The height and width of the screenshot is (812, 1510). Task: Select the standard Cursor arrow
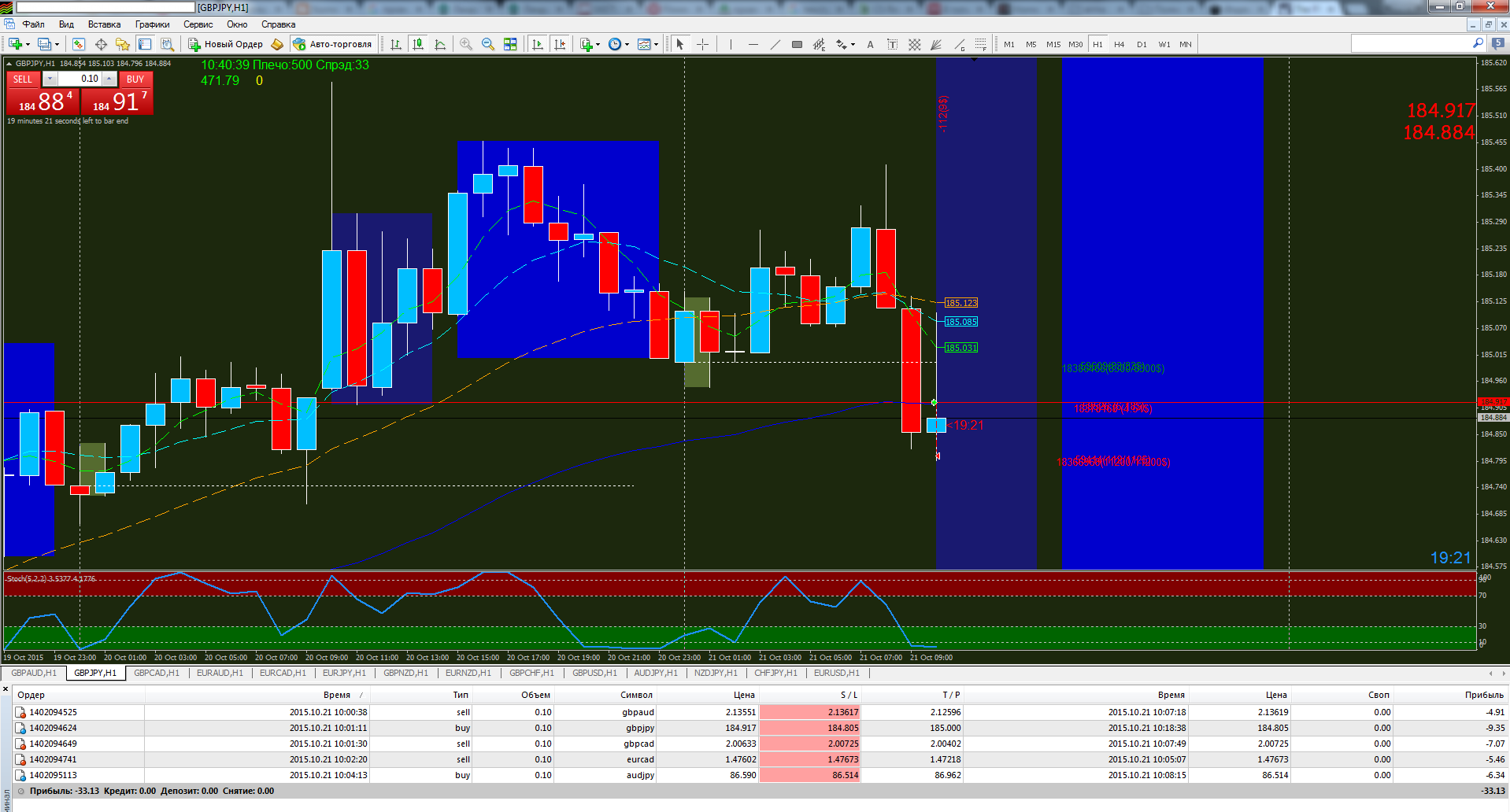[x=680, y=44]
